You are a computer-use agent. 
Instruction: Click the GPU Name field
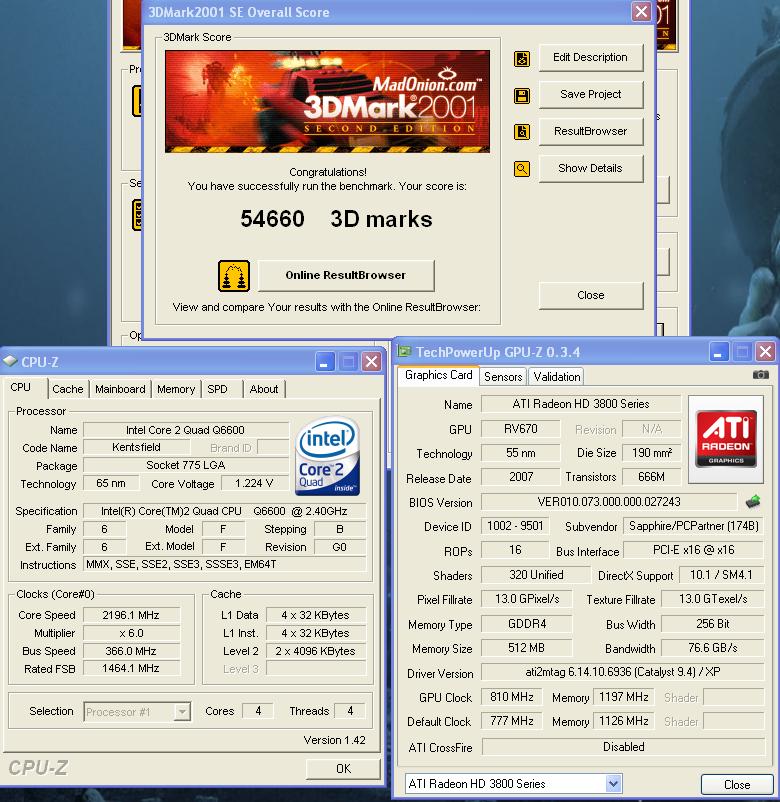(x=581, y=404)
